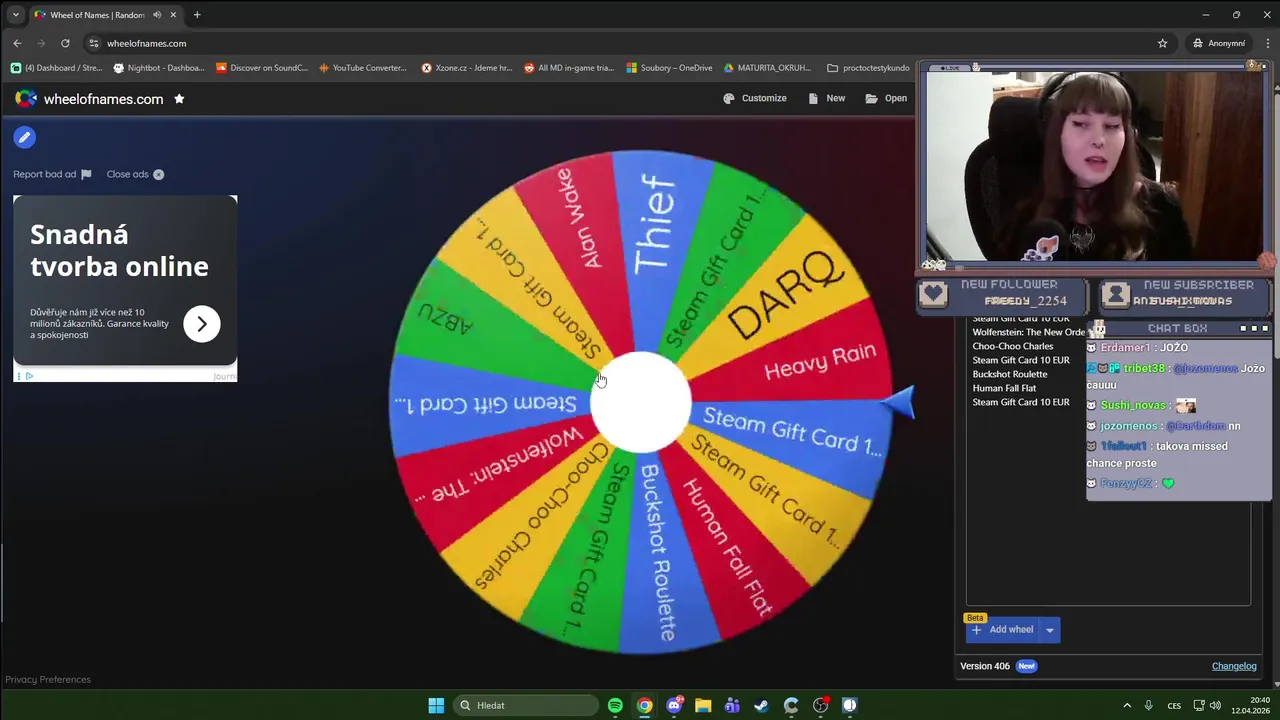Expand the Add wheel dropdown arrow

1050,630
